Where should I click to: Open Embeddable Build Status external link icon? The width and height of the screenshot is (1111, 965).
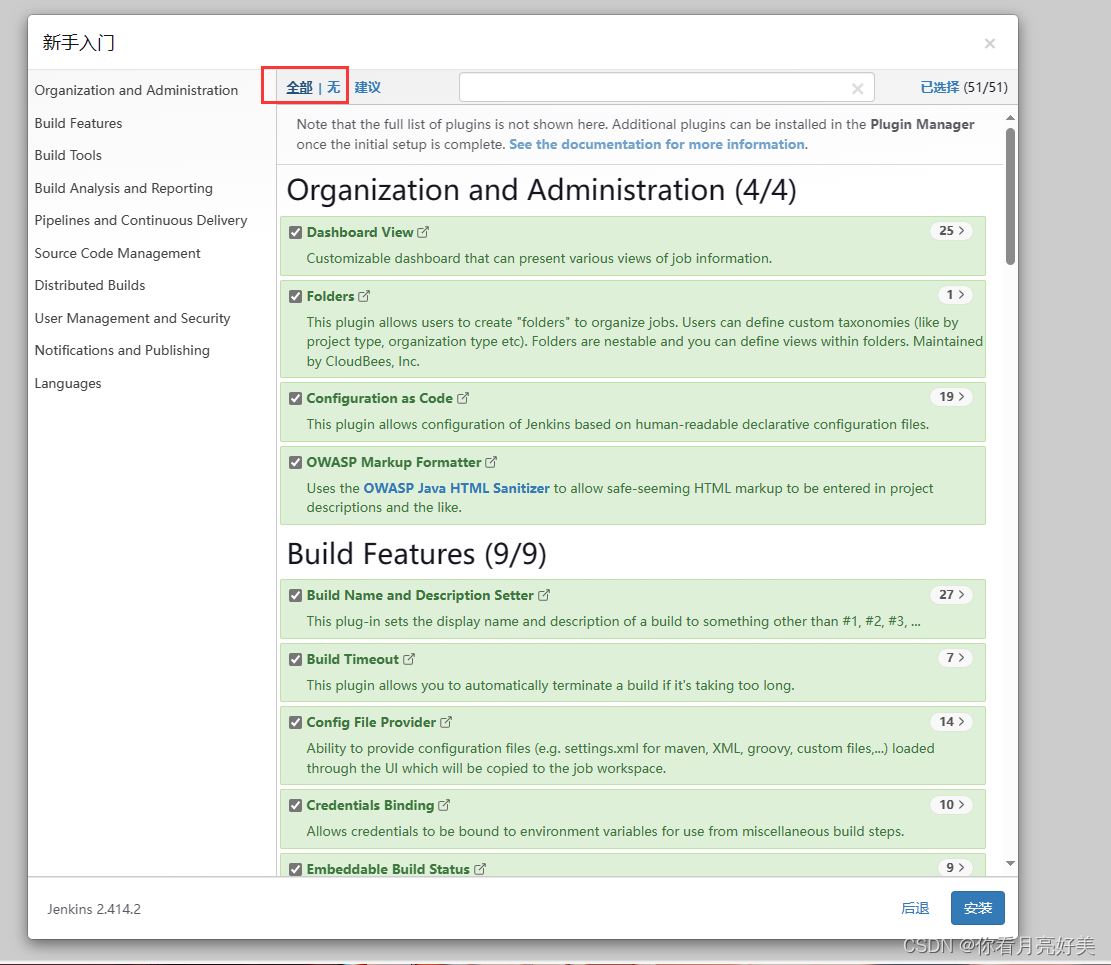click(480, 869)
